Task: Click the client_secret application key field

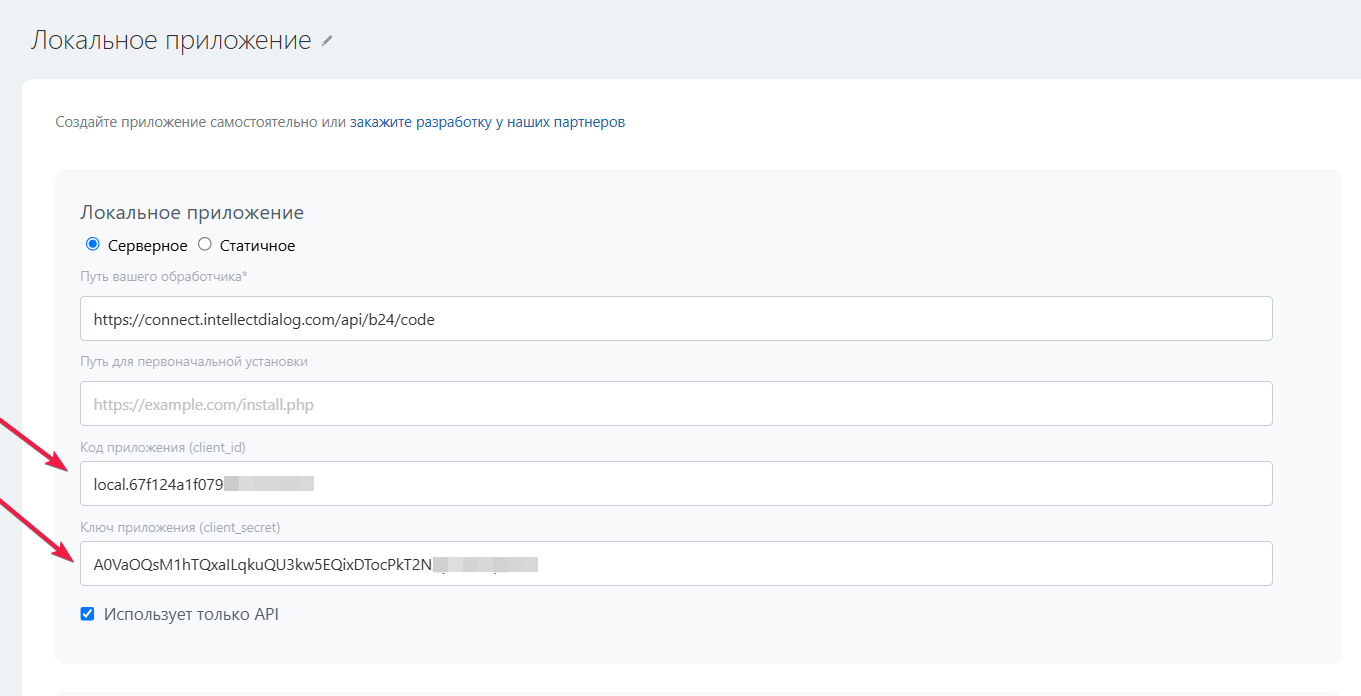Action: pos(675,564)
